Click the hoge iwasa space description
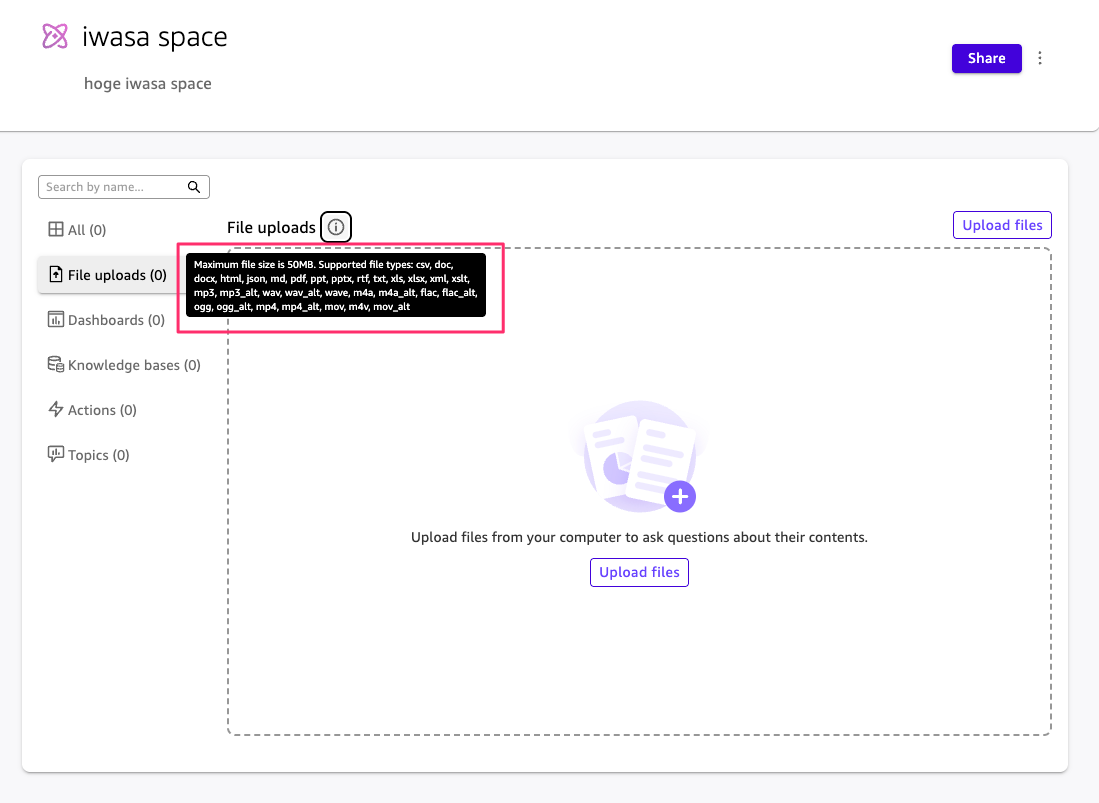The width and height of the screenshot is (1099, 803). 148,84
